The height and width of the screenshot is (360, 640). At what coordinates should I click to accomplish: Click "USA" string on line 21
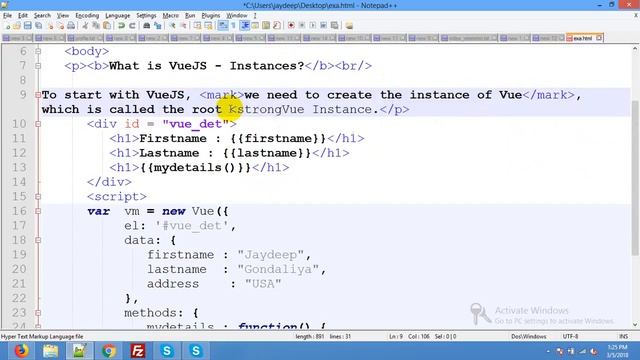(263, 284)
